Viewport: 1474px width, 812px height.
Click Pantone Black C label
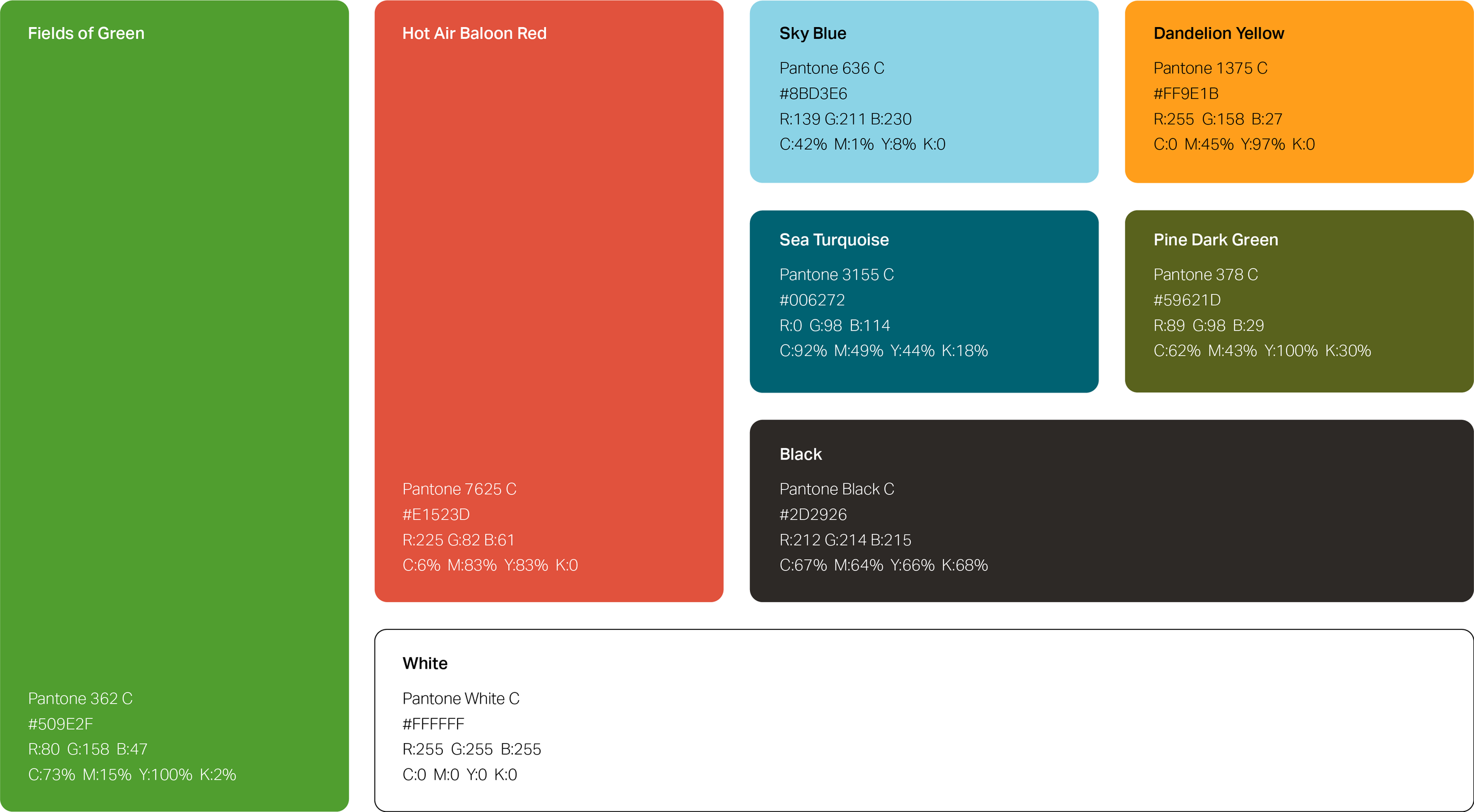point(836,489)
